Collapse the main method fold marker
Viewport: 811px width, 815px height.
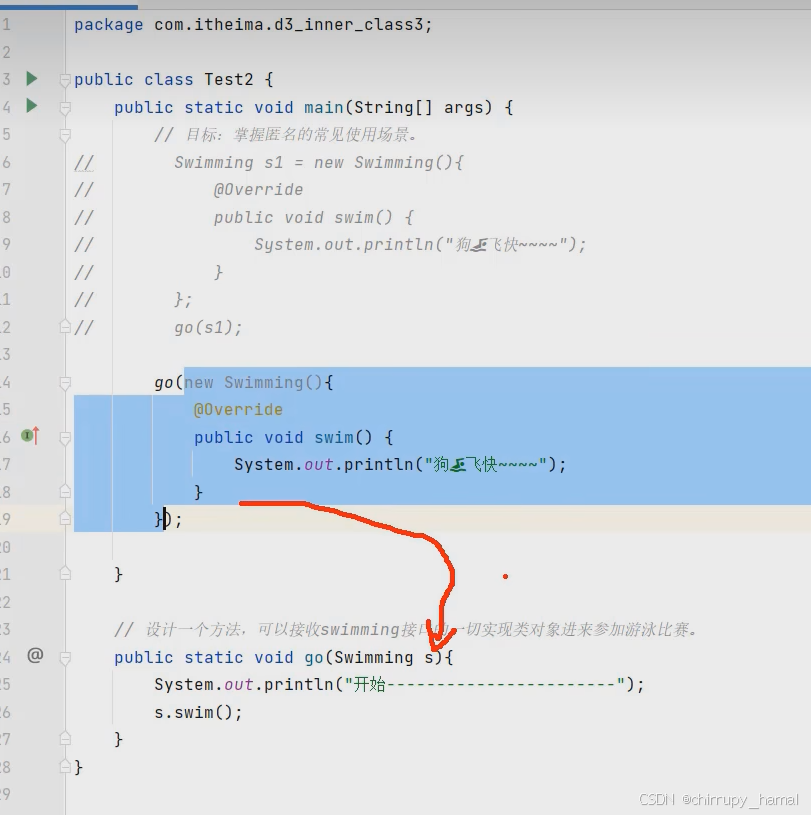click(x=65, y=108)
